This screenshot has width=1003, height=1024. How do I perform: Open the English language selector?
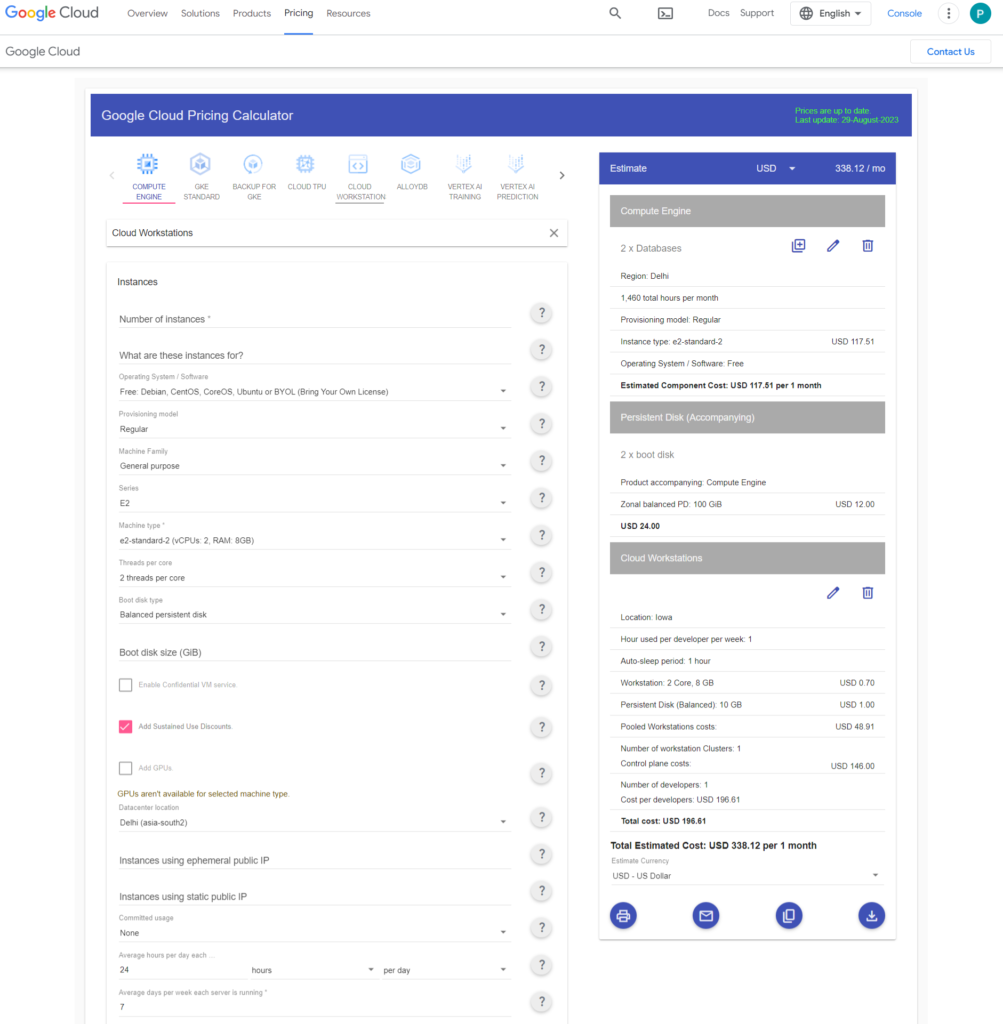831,13
